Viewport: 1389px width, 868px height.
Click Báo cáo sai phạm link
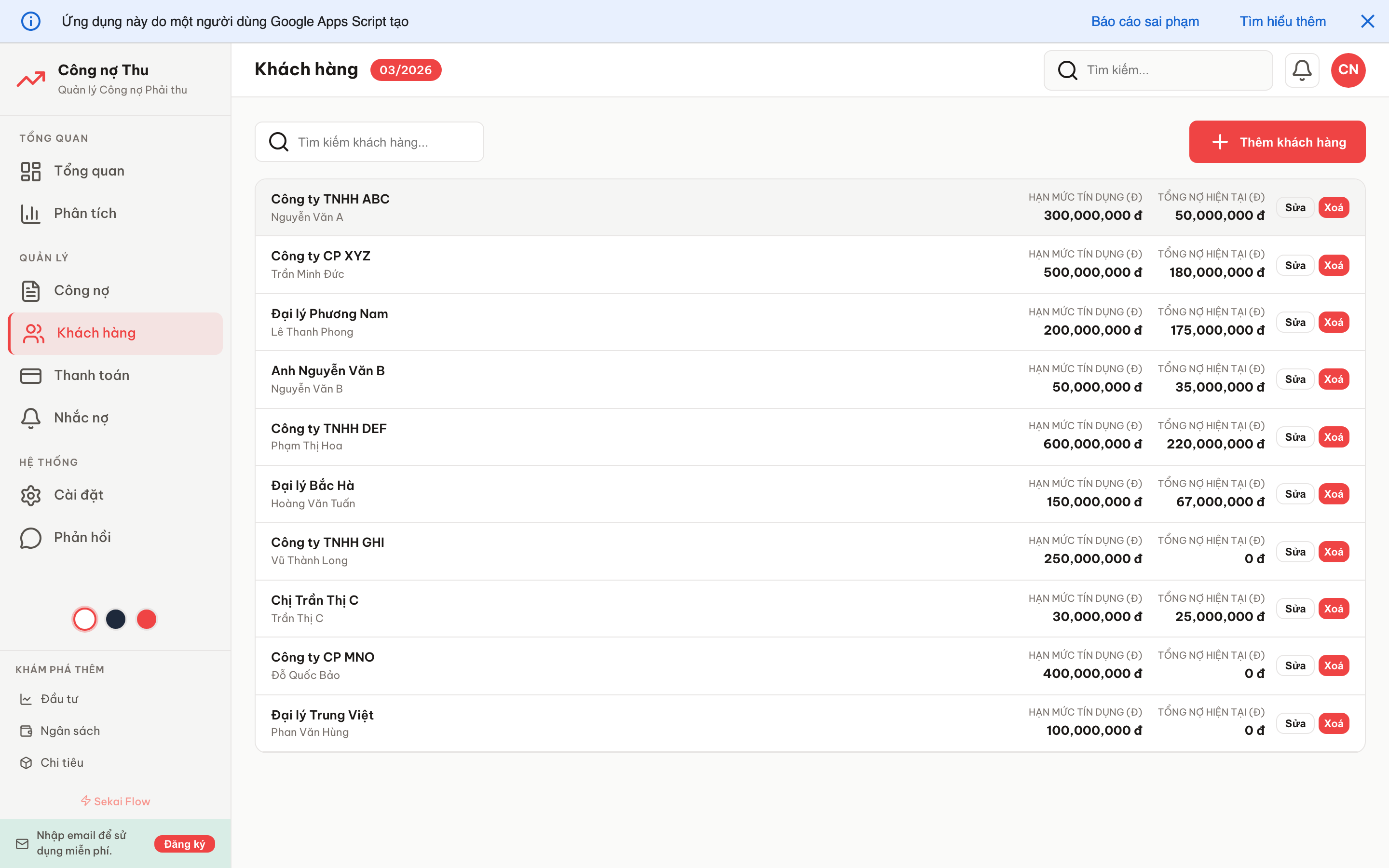click(1145, 21)
